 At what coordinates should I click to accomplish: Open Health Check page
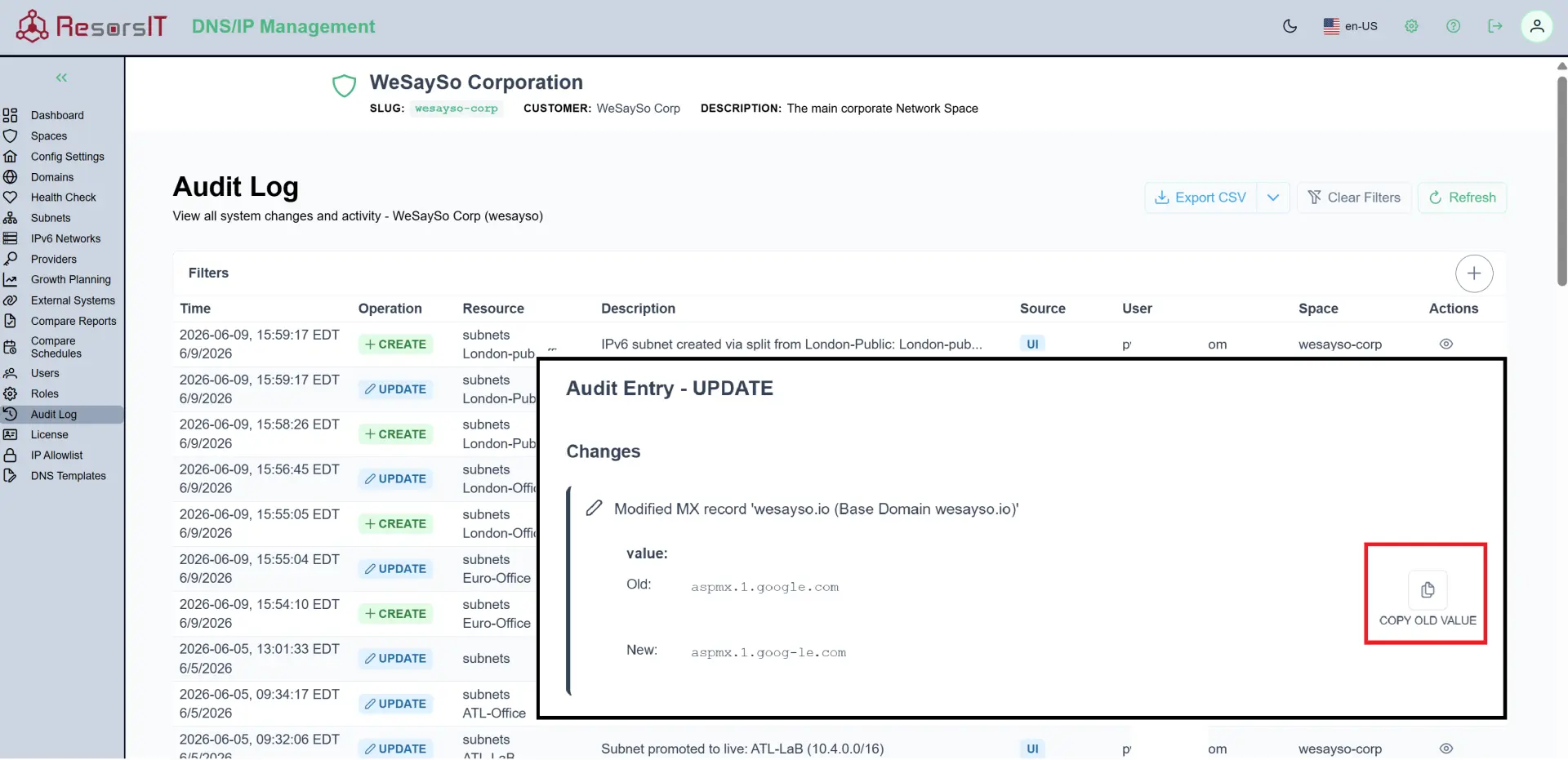(63, 198)
